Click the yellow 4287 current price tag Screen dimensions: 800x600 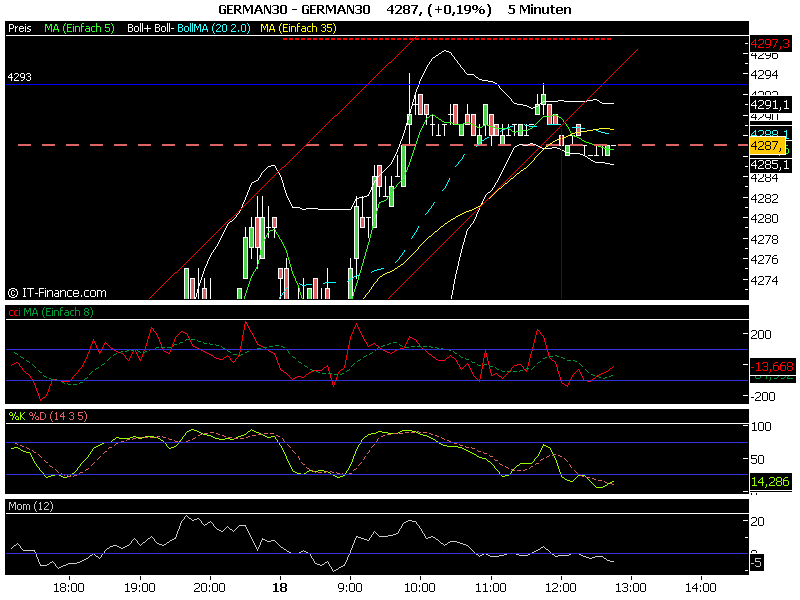coord(770,146)
